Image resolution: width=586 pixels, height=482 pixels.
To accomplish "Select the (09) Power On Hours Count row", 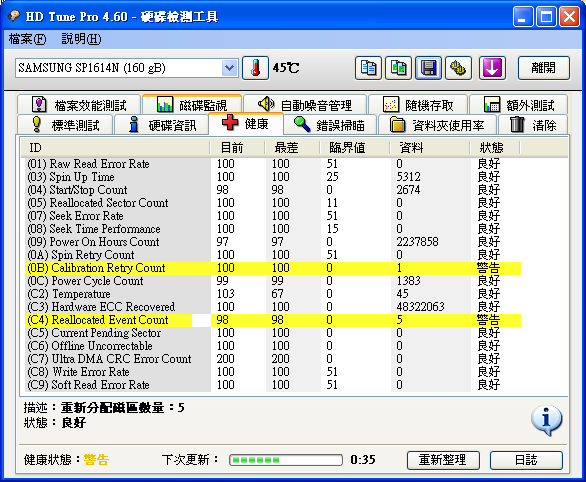I will click(273, 242).
